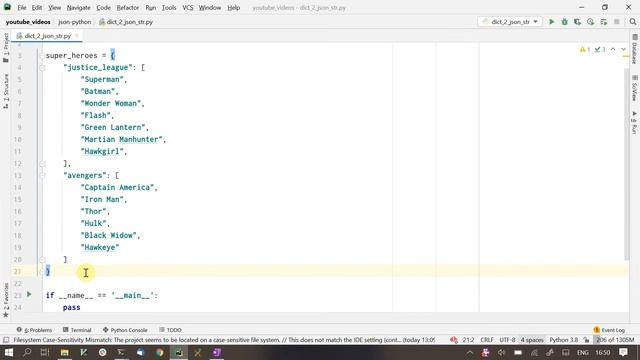This screenshot has width=640, height=360.
Task: Open the SciView tool window
Action: click(x=634, y=88)
